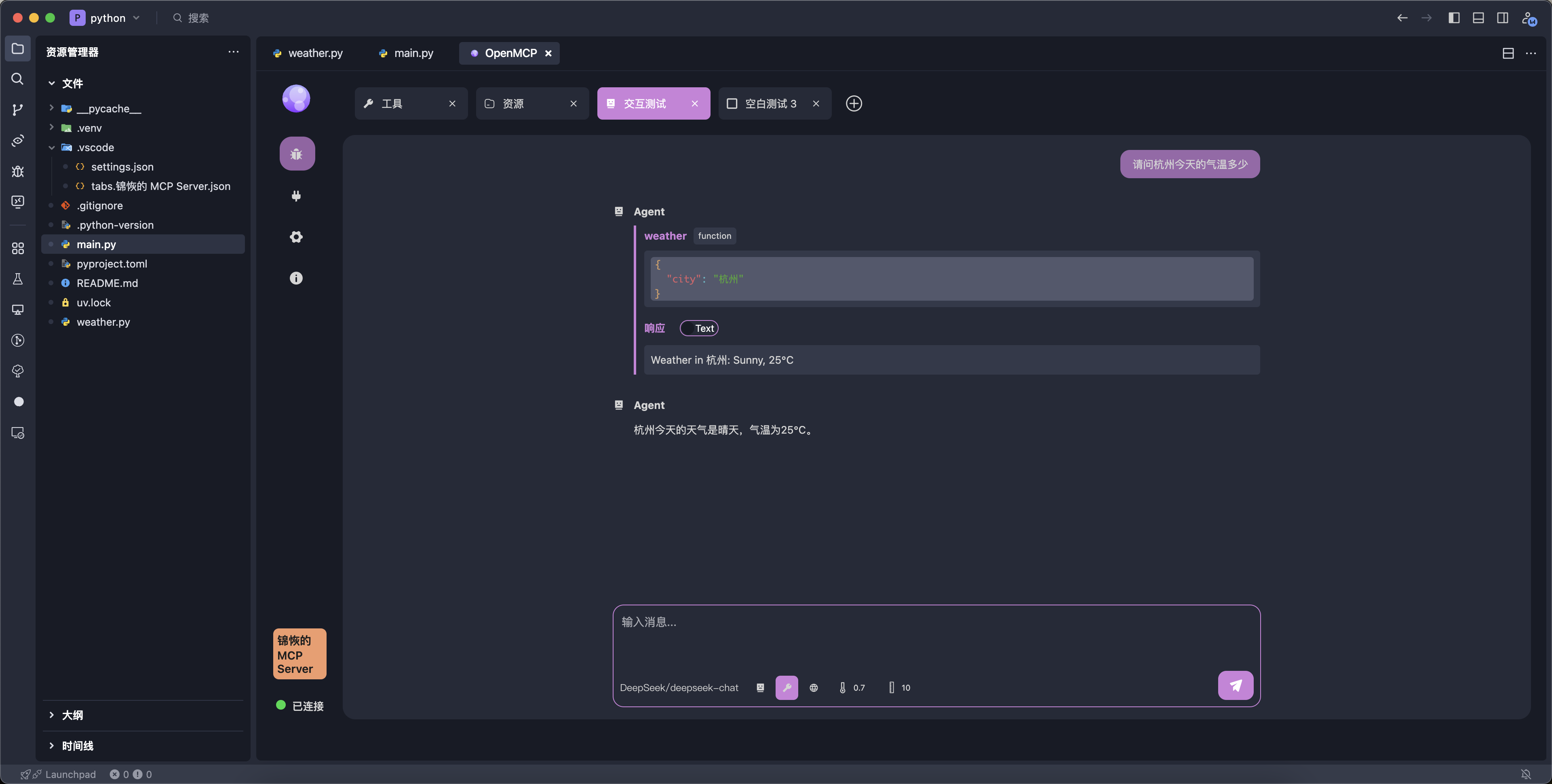Viewport: 1552px width, 784px height.
Task: Click DeepSeek/deepseek-chat model selector
Action: pyautogui.click(x=679, y=687)
